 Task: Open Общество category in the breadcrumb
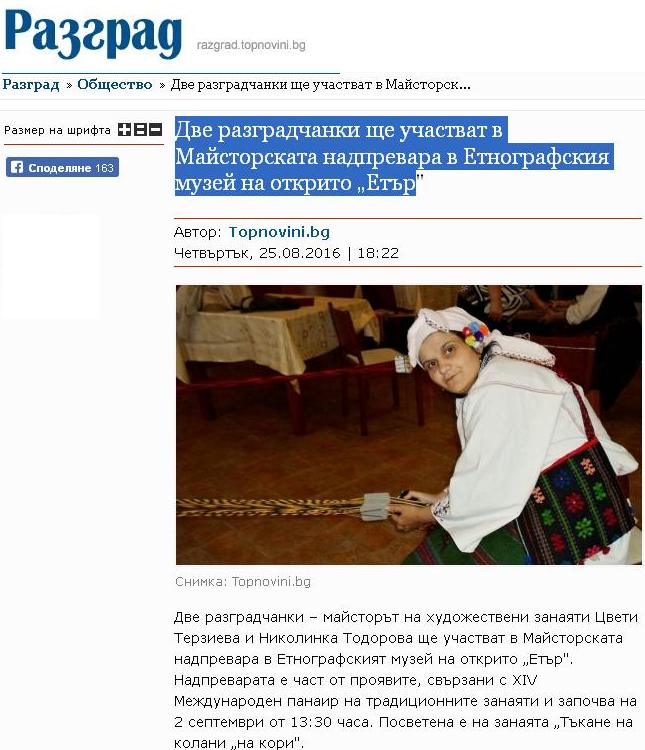pyautogui.click(x=115, y=85)
